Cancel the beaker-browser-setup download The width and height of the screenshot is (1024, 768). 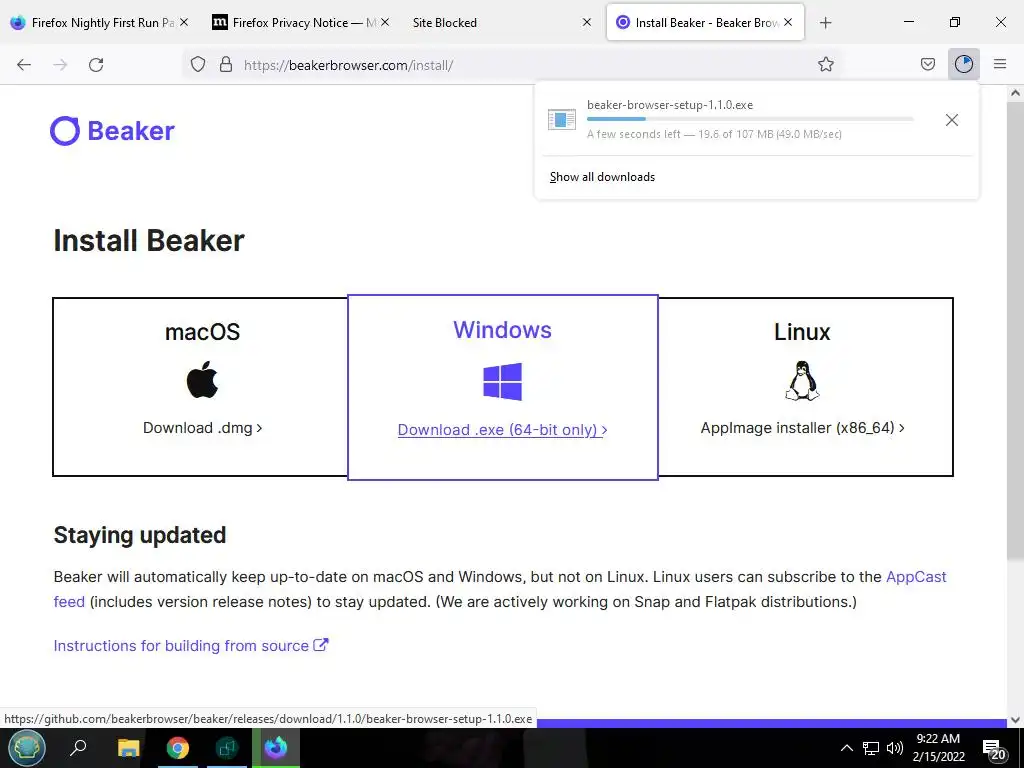[x=952, y=120]
